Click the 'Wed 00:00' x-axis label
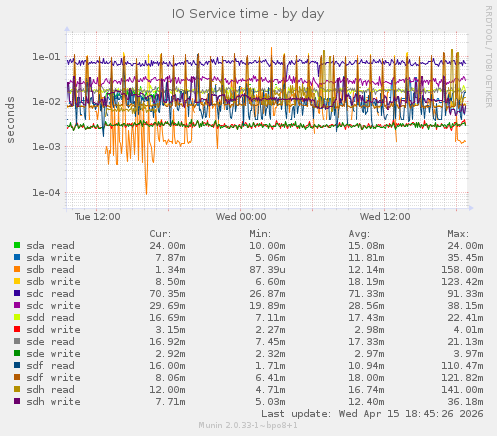The height and width of the screenshot is (436, 497). pyautogui.click(x=241, y=217)
